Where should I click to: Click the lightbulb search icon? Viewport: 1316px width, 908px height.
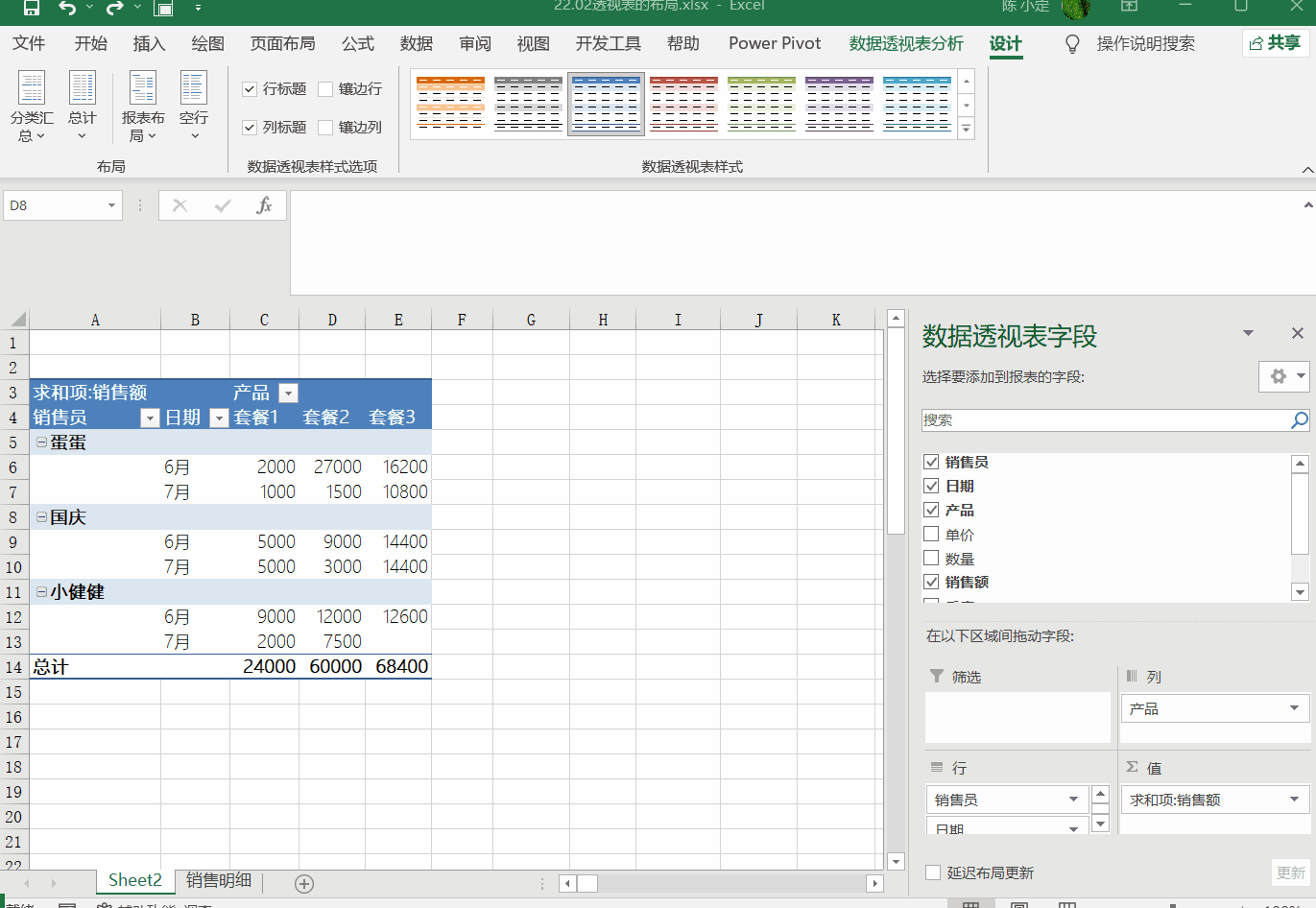(1073, 44)
